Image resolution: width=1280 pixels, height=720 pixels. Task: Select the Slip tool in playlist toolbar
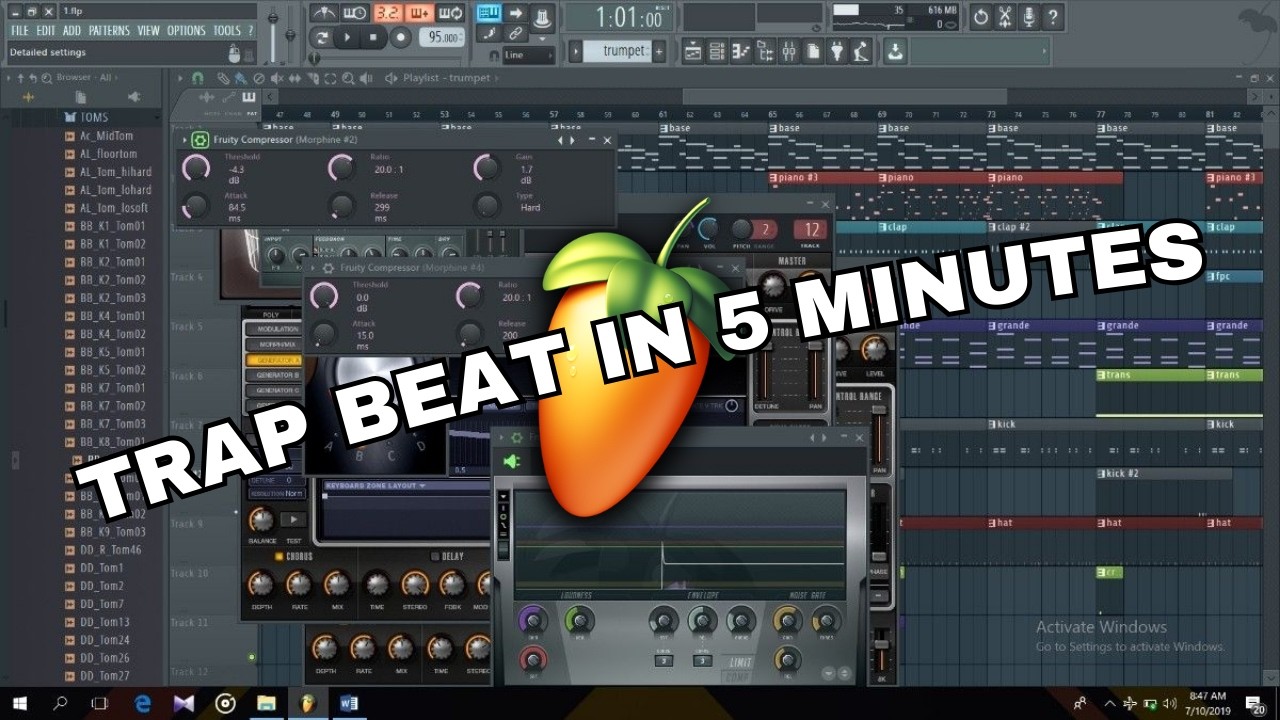[295, 78]
